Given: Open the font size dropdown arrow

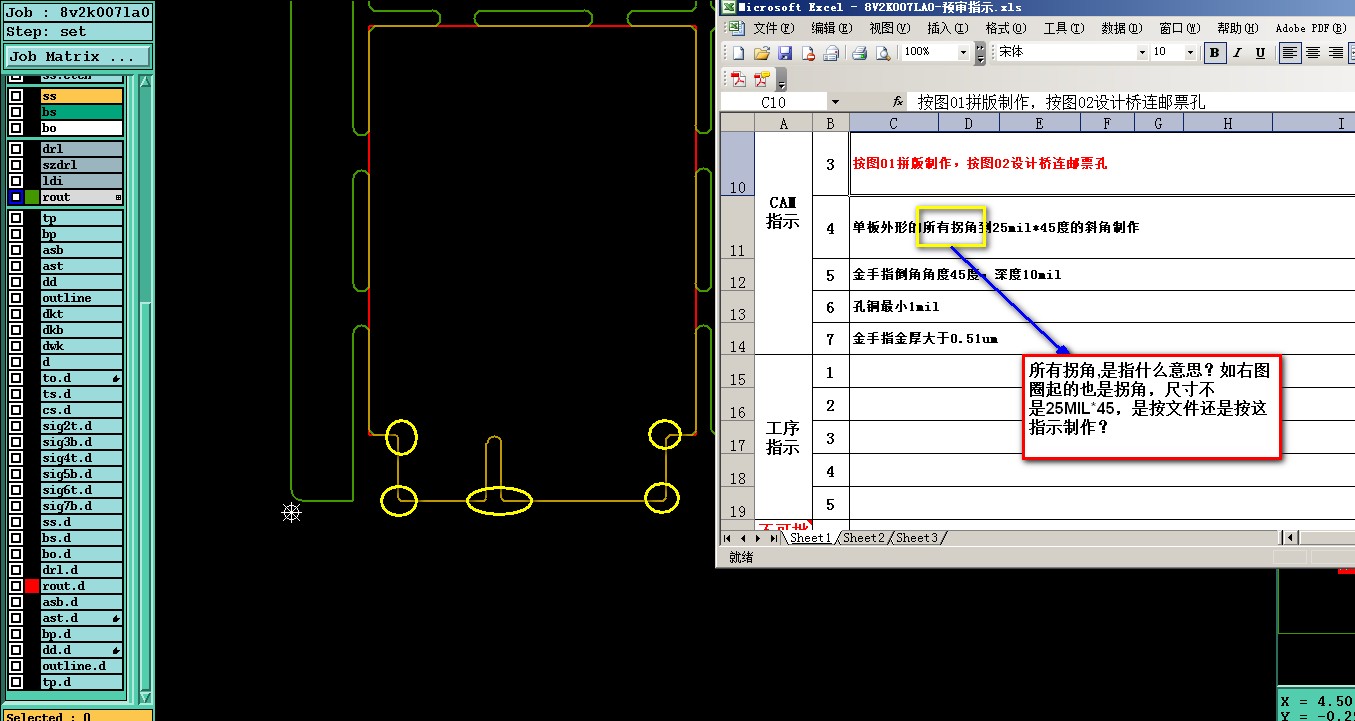Looking at the screenshot, I should (1190, 53).
